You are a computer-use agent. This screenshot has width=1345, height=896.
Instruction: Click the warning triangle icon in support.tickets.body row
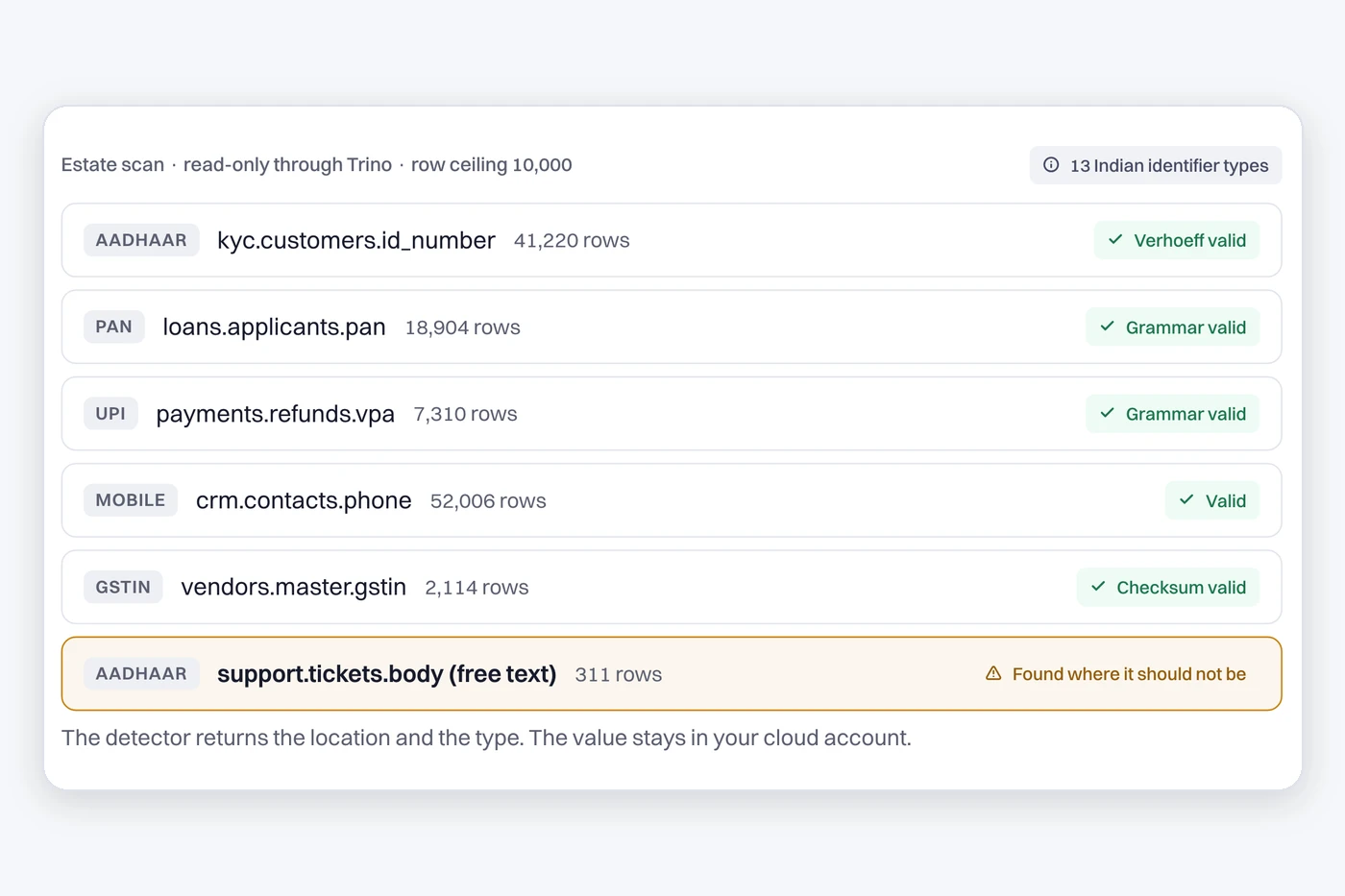tap(993, 673)
